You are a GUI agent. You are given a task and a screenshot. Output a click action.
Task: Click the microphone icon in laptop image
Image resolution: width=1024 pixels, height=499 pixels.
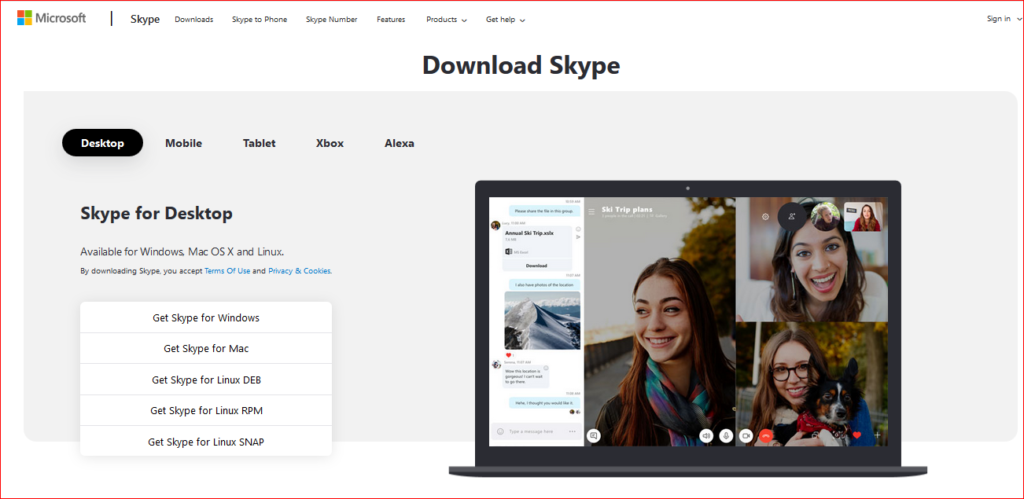click(726, 435)
